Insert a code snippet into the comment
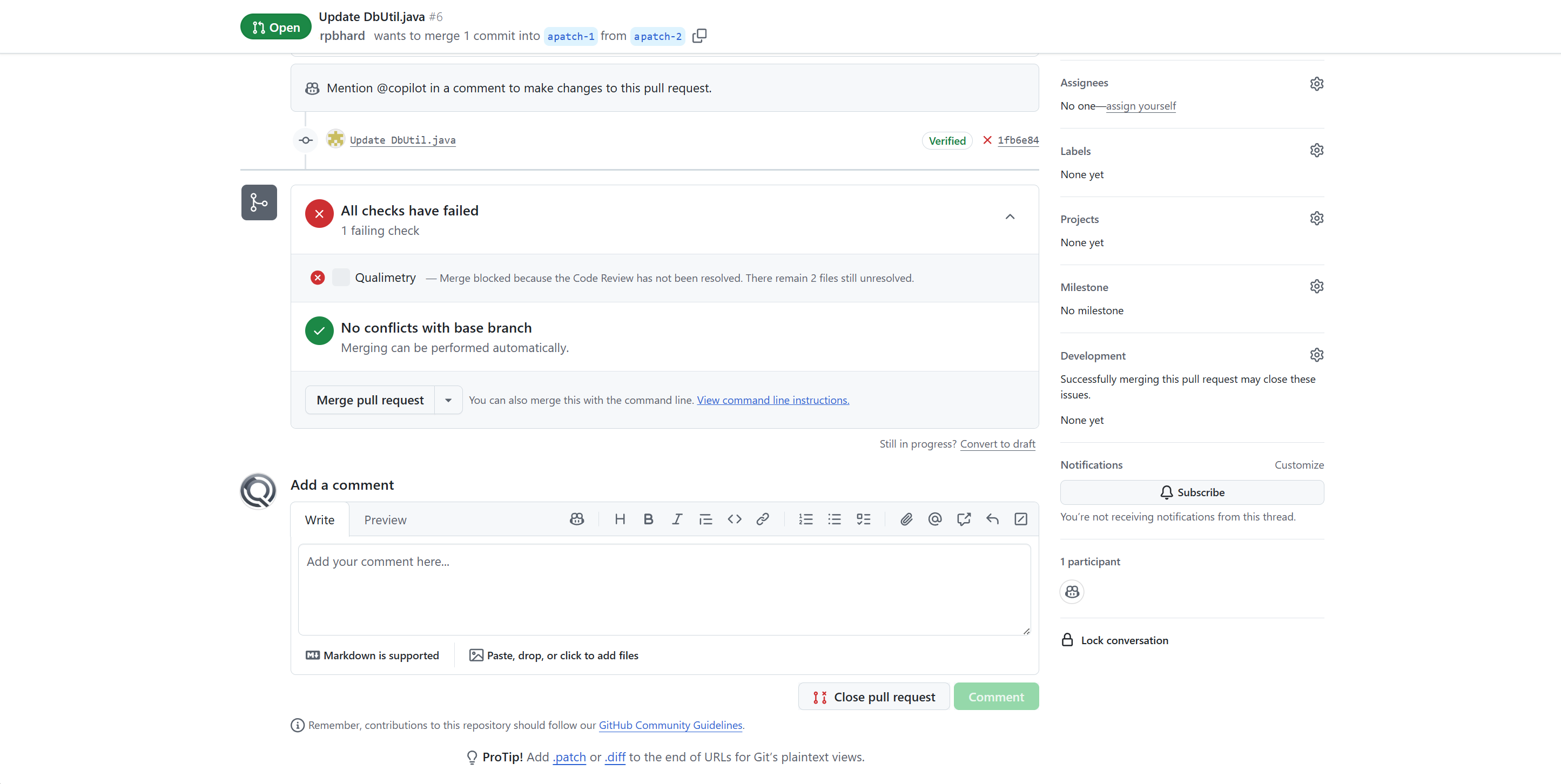 tap(734, 519)
